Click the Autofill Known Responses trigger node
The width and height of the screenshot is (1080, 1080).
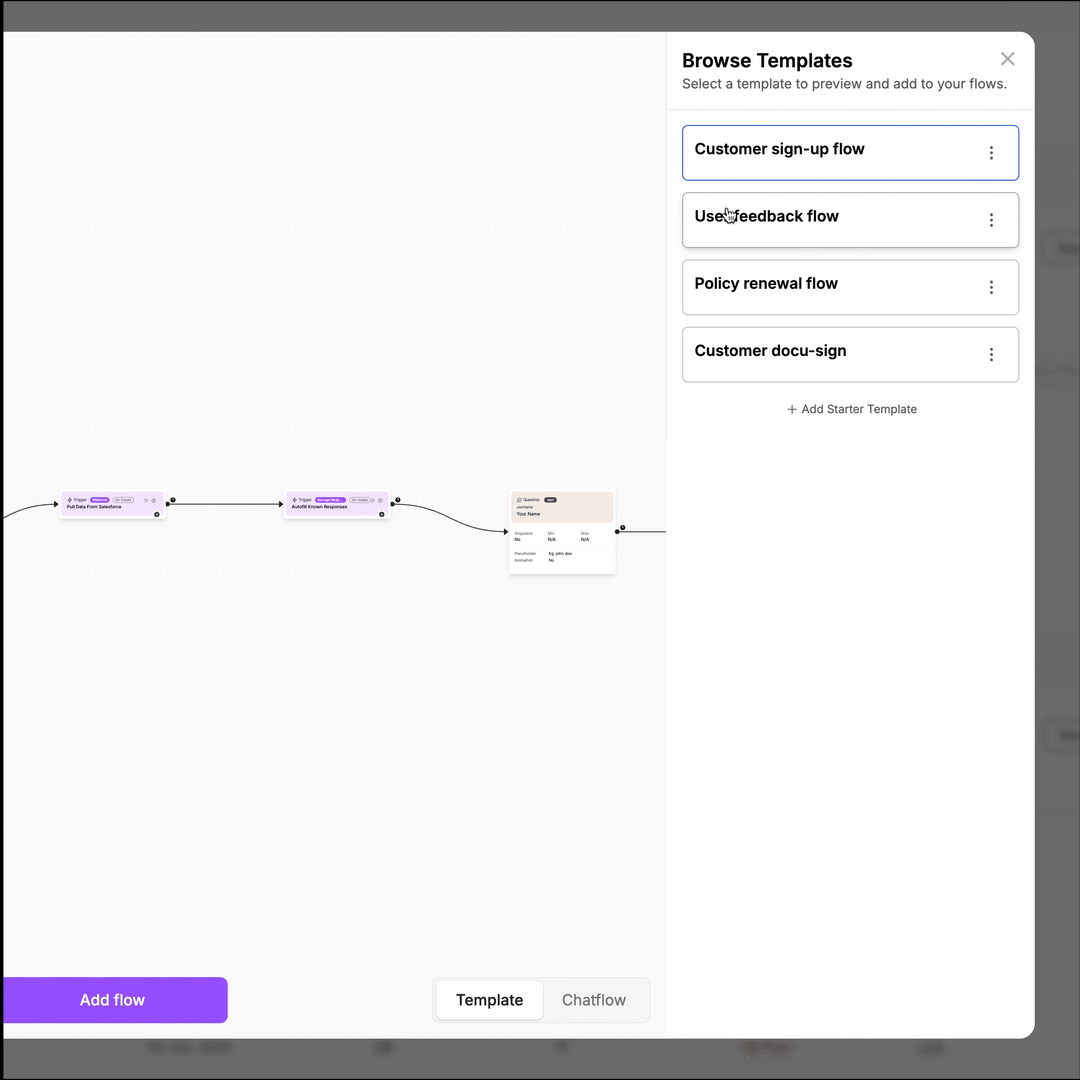pos(338,505)
